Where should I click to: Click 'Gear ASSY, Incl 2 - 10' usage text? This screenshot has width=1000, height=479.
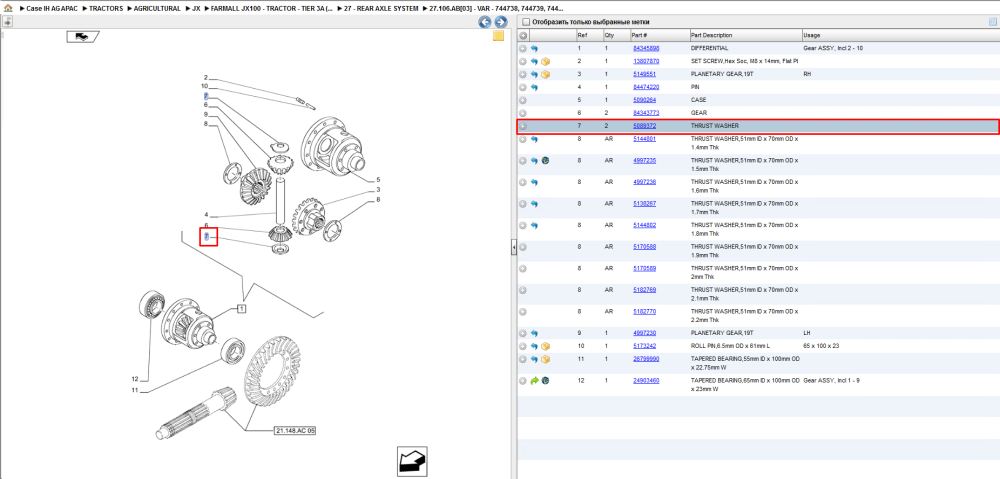click(833, 48)
